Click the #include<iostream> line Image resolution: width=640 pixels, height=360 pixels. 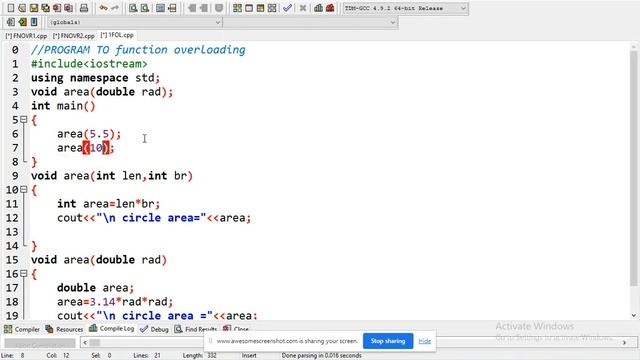89,64
